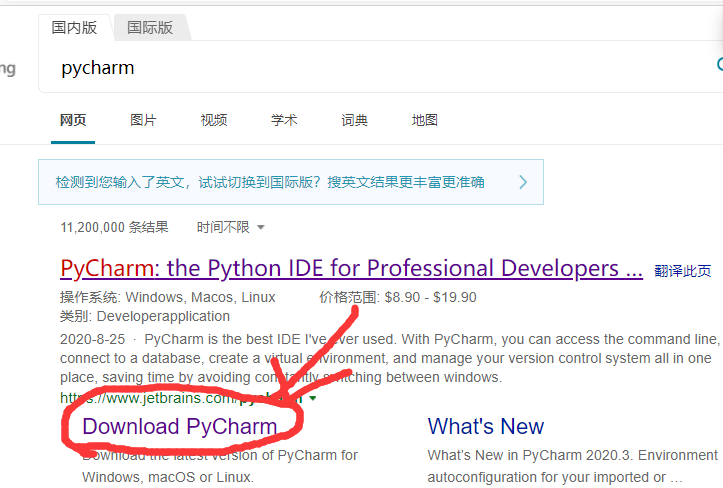Viewport: 723px width, 488px height.
Task: Click the 类别: Developerapplication text
Action: [x=145, y=316]
